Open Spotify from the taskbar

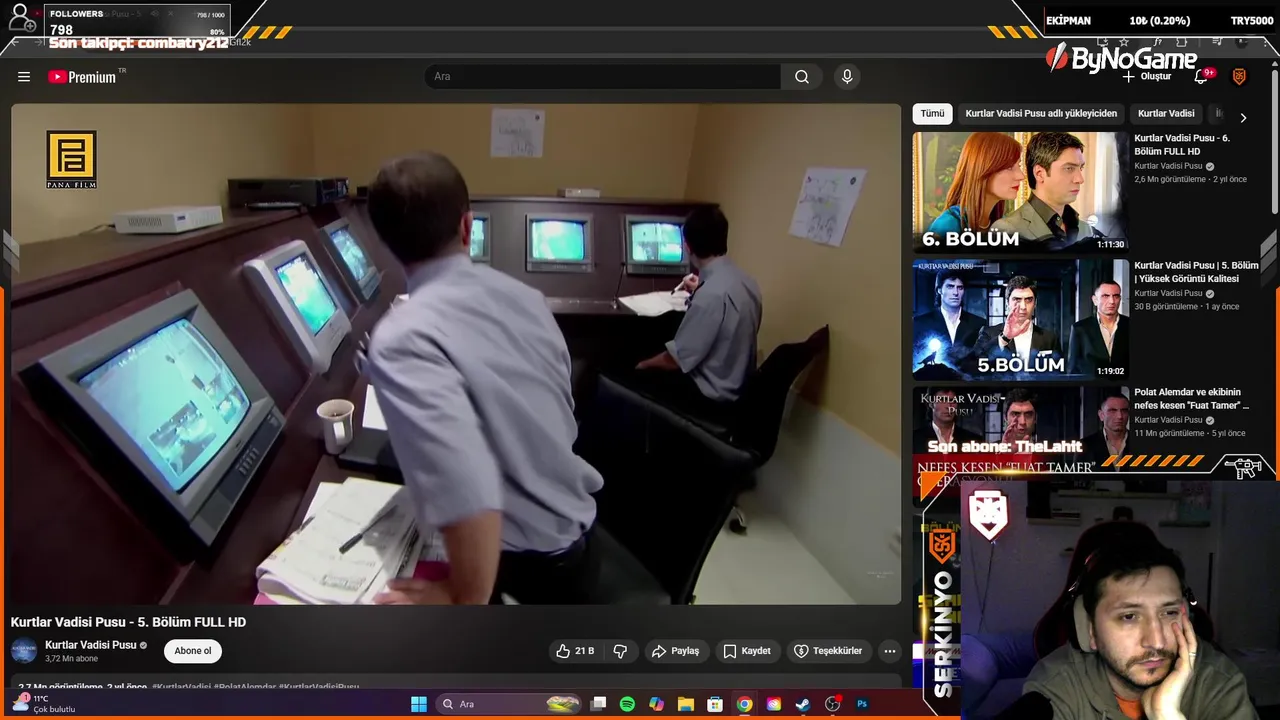point(627,704)
